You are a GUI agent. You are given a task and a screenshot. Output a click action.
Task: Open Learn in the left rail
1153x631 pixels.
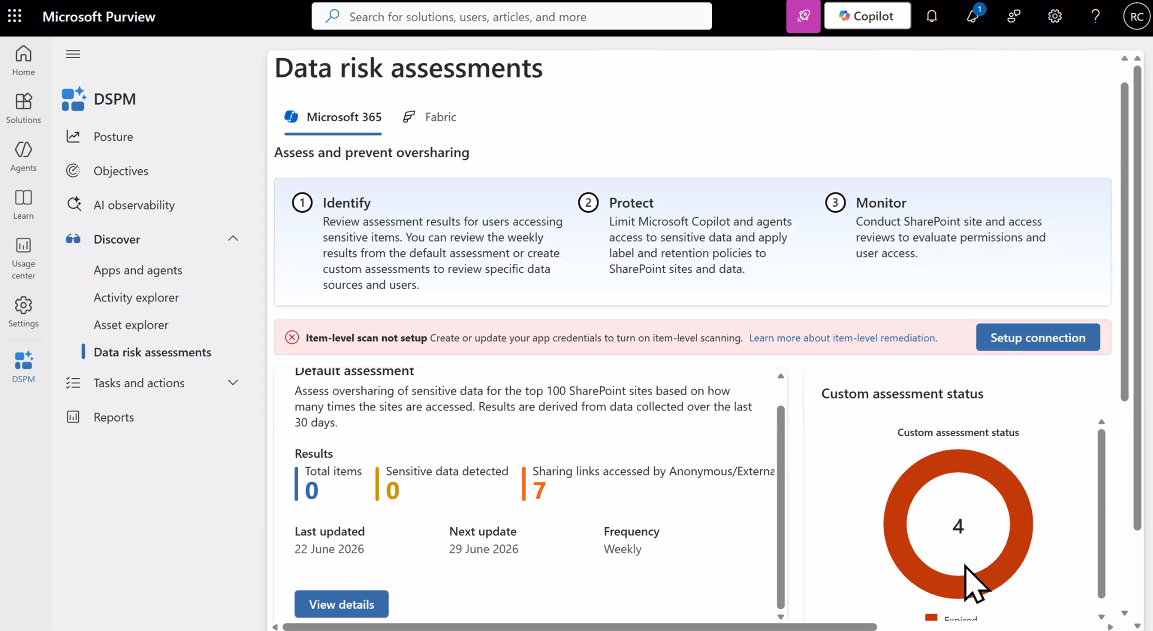point(24,204)
